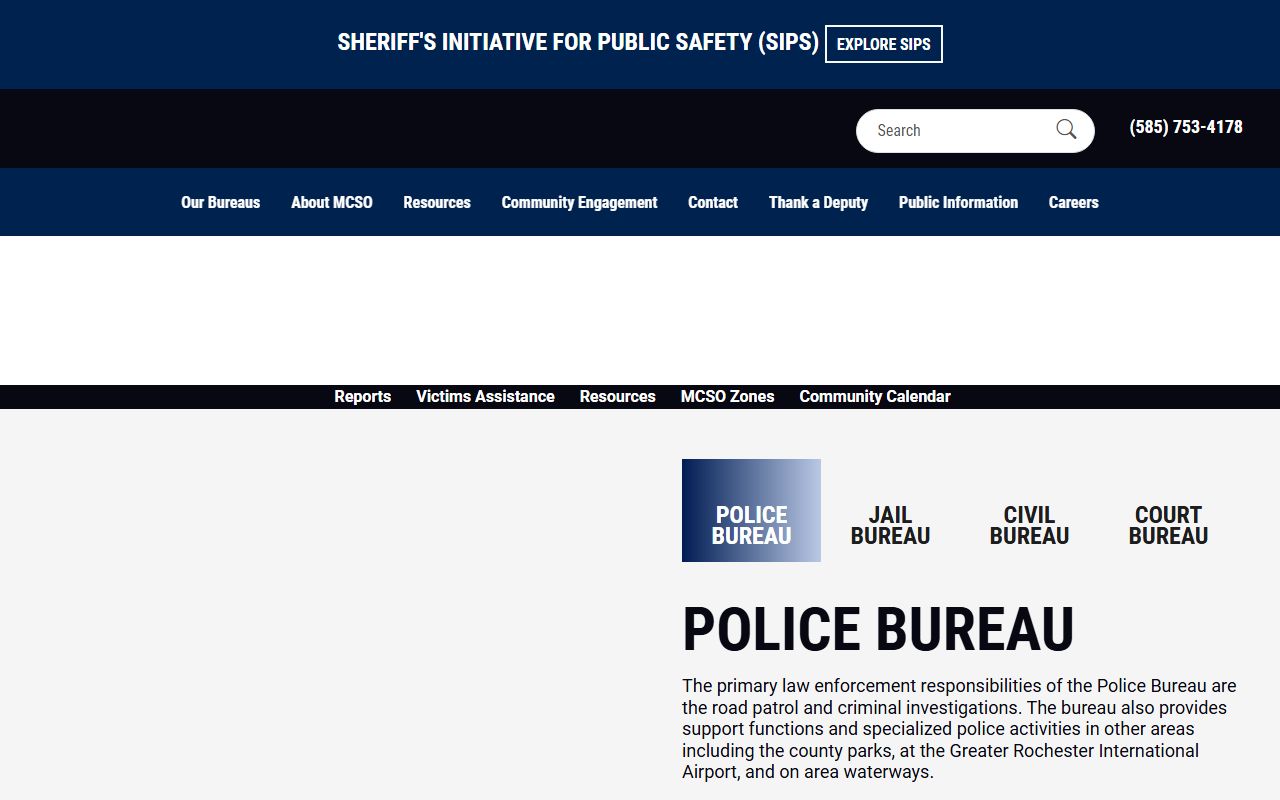Select the Police Bureau tab
1280x800 pixels.
click(751, 510)
